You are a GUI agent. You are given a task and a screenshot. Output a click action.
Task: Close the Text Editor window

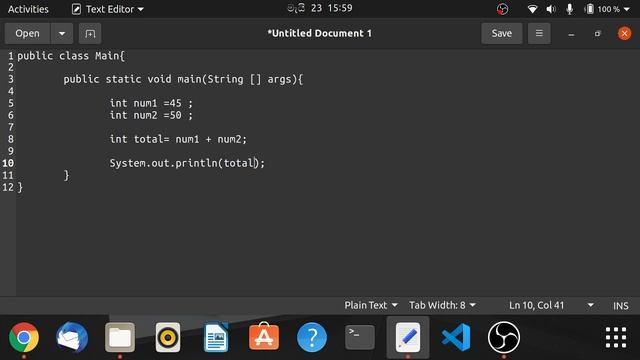624,33
